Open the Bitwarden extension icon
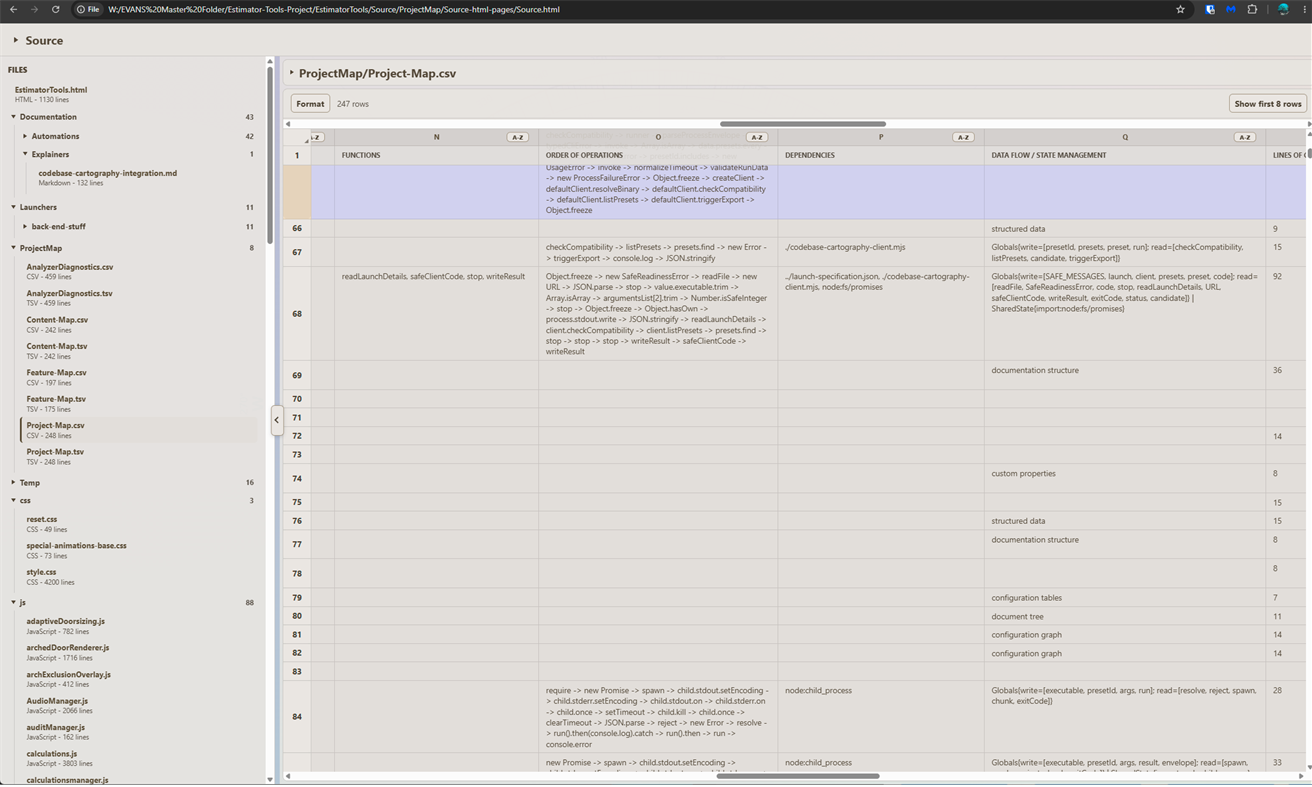The height and width of the screenshot is (787, 1312). point(1210,9)
